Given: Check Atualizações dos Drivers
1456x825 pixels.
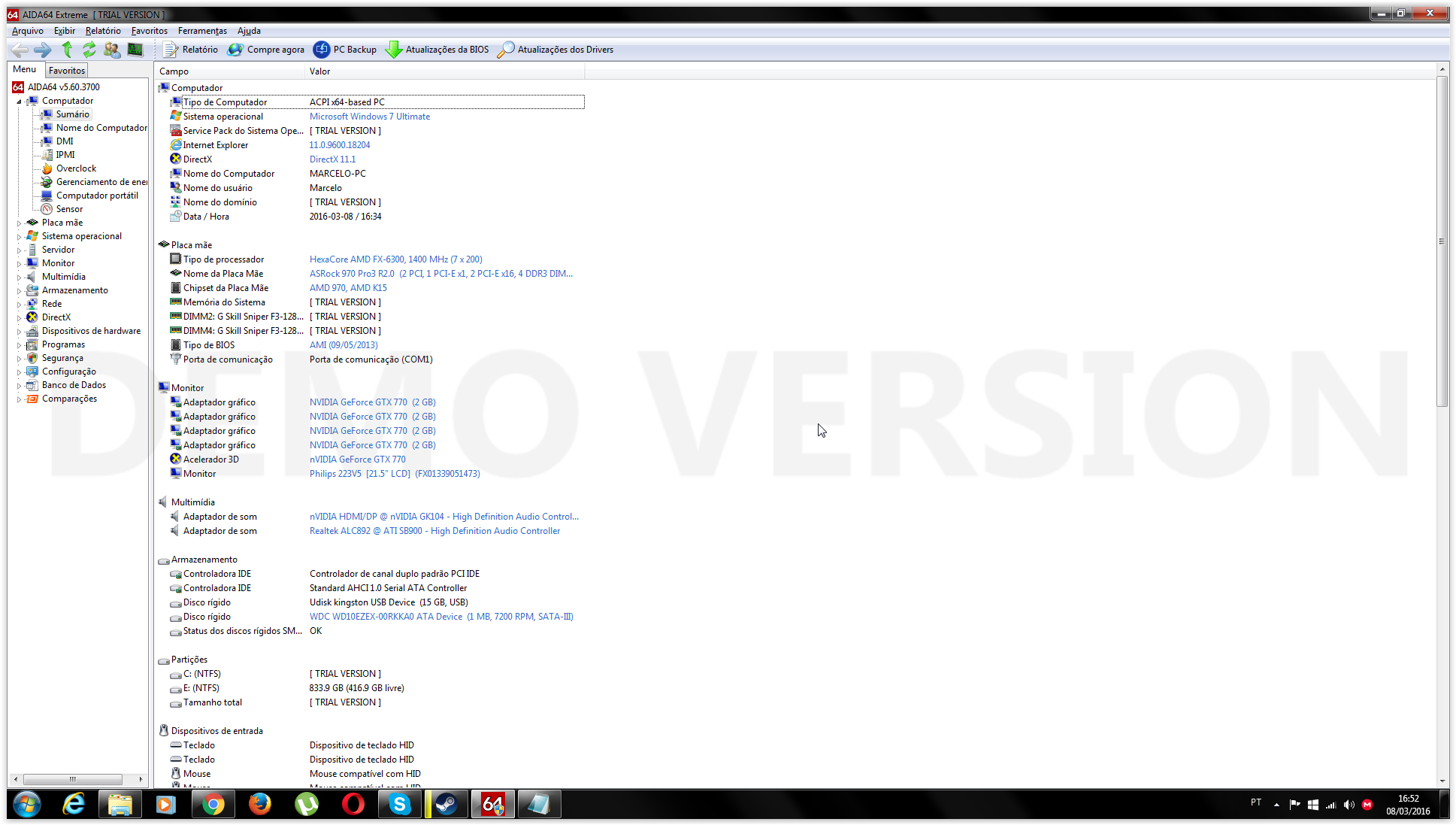Looking at the screenshot, I should click(x=555, y=50).
